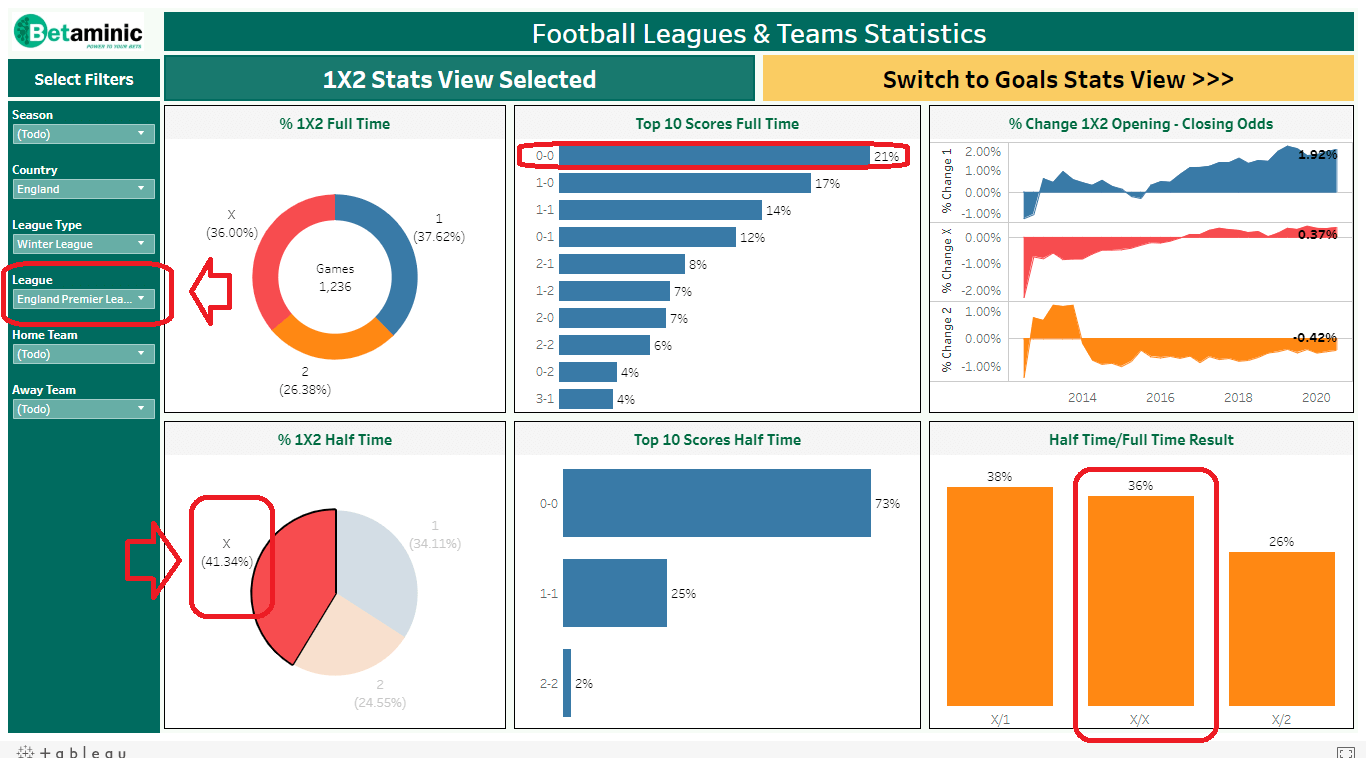This screenshot has width=1366, height=758.
Task: Click the Tableau logo at bottom left
Action: click(x=71, y=752)
